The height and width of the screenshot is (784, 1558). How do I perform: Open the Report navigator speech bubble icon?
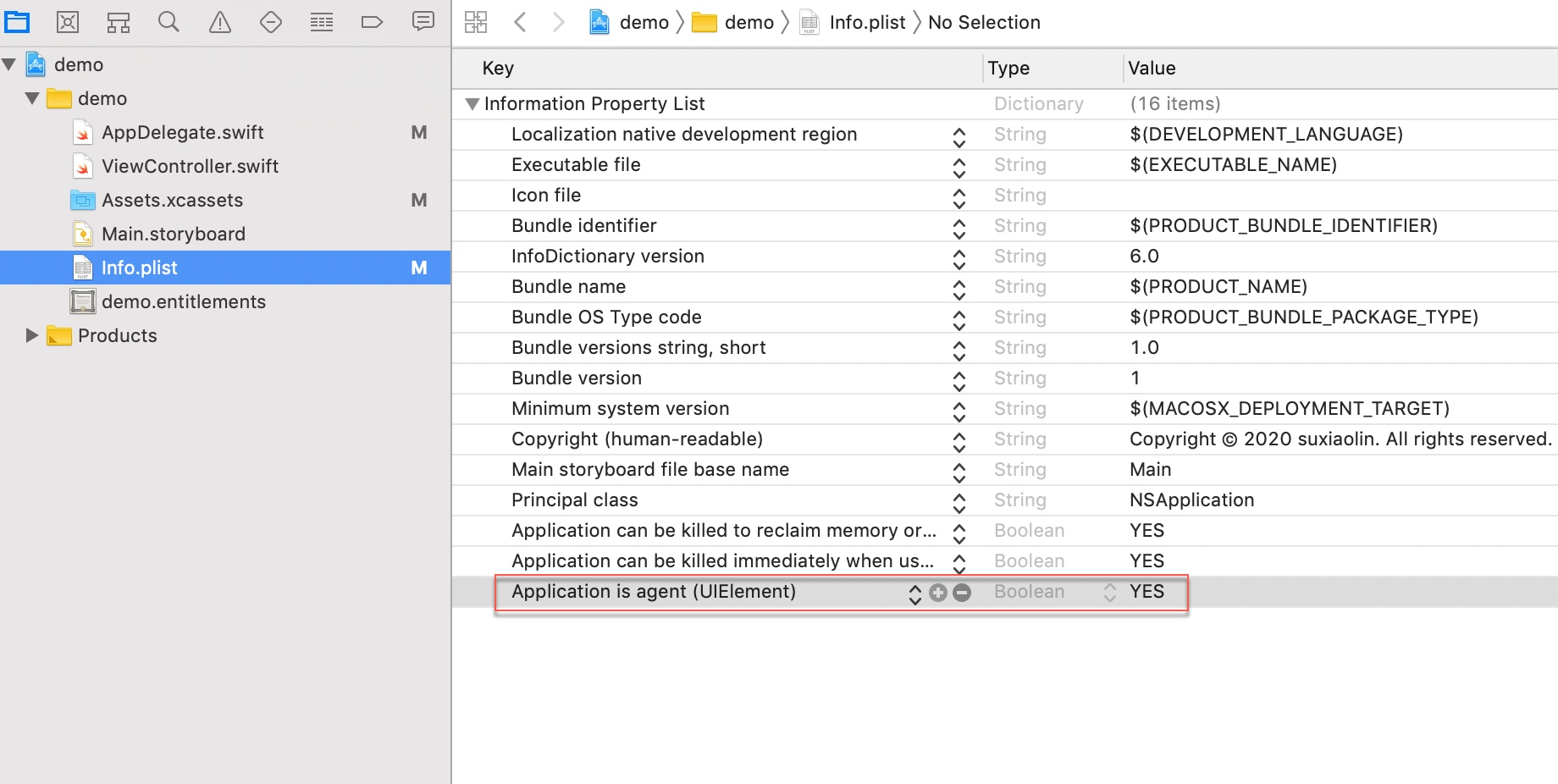[423, 21]
